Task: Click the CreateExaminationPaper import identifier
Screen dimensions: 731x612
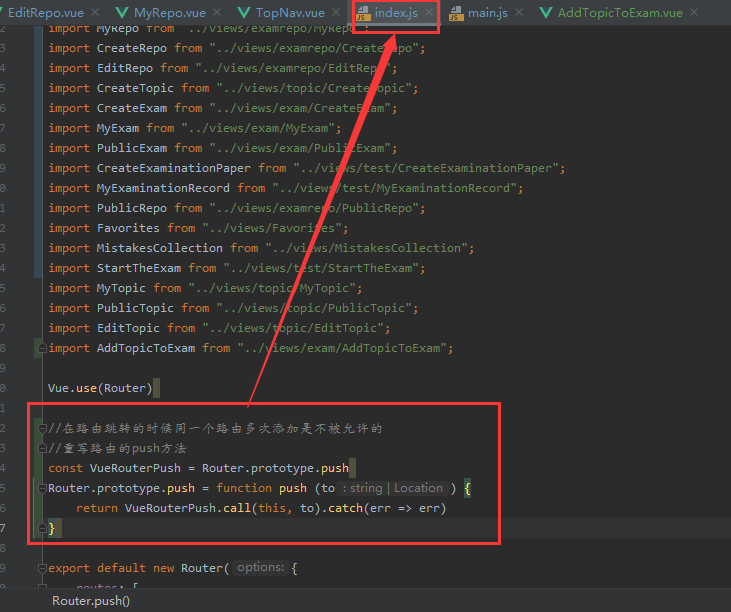Action: click(173, 168)
